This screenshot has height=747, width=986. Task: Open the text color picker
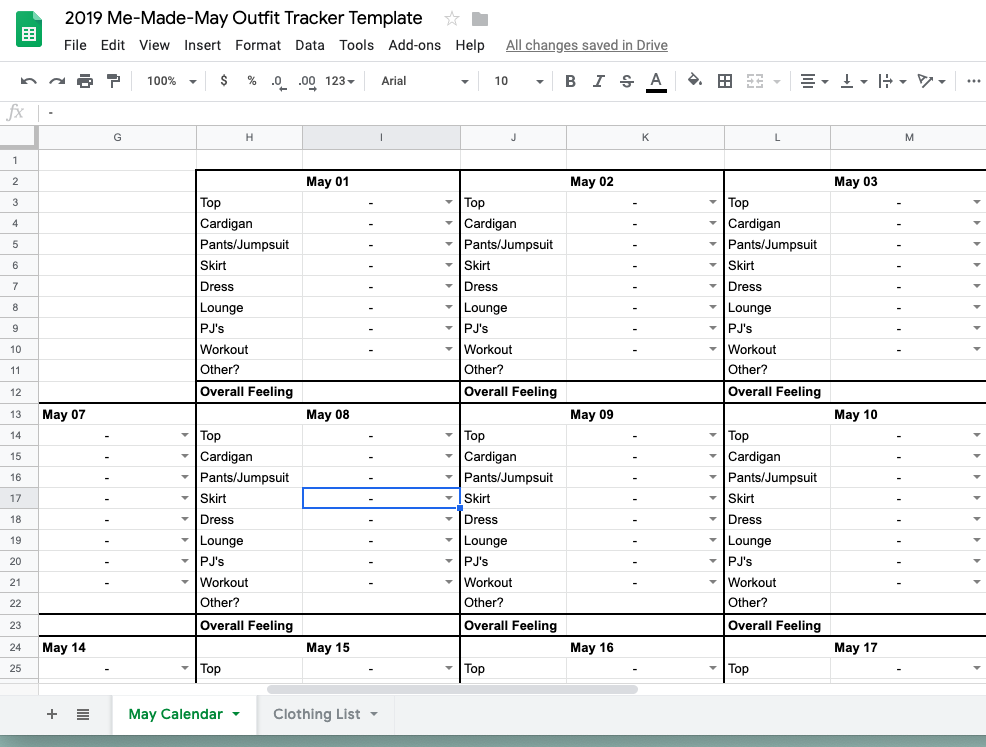(x=656, y=82)
